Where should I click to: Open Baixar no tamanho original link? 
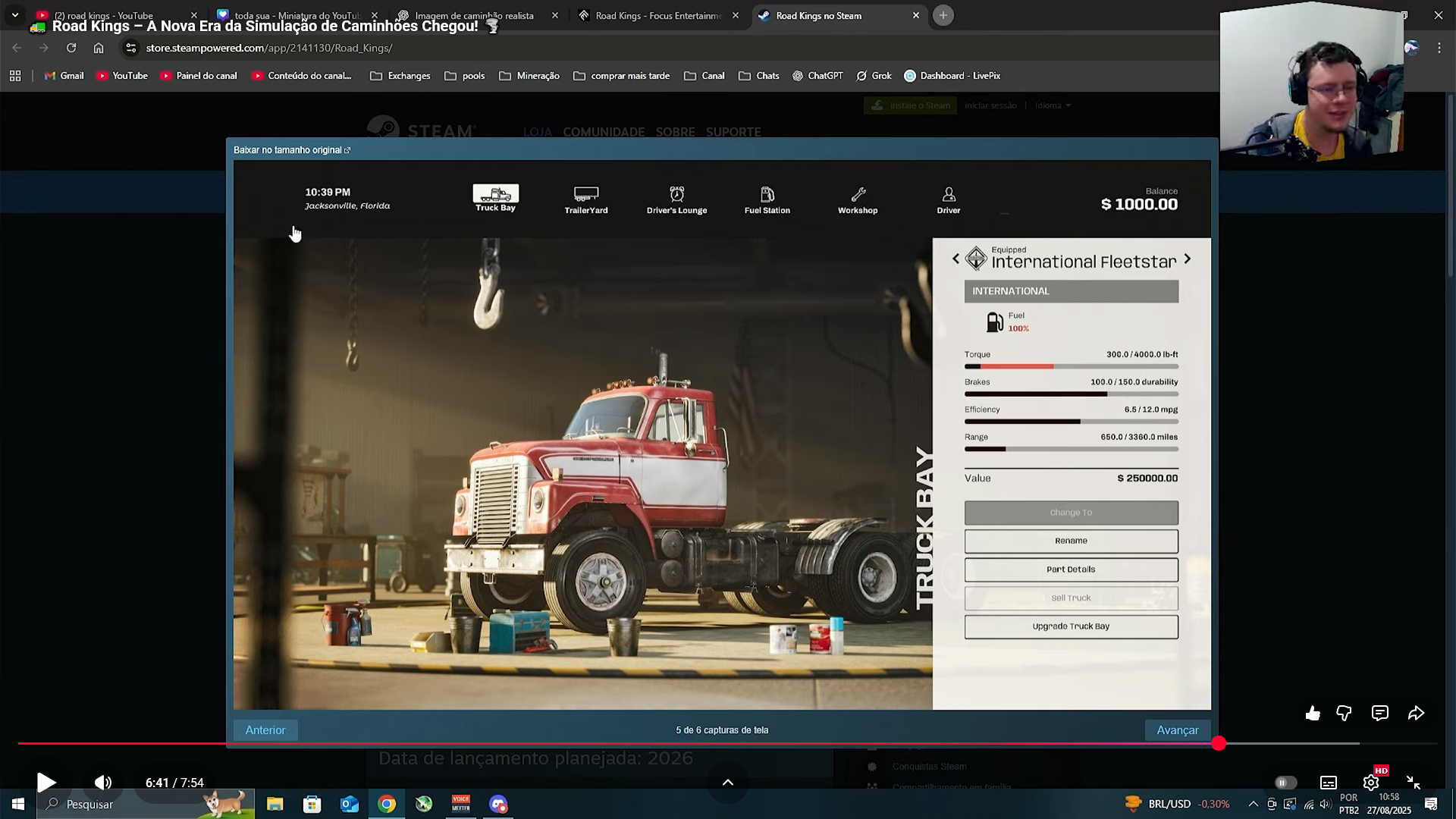[292, 150]
